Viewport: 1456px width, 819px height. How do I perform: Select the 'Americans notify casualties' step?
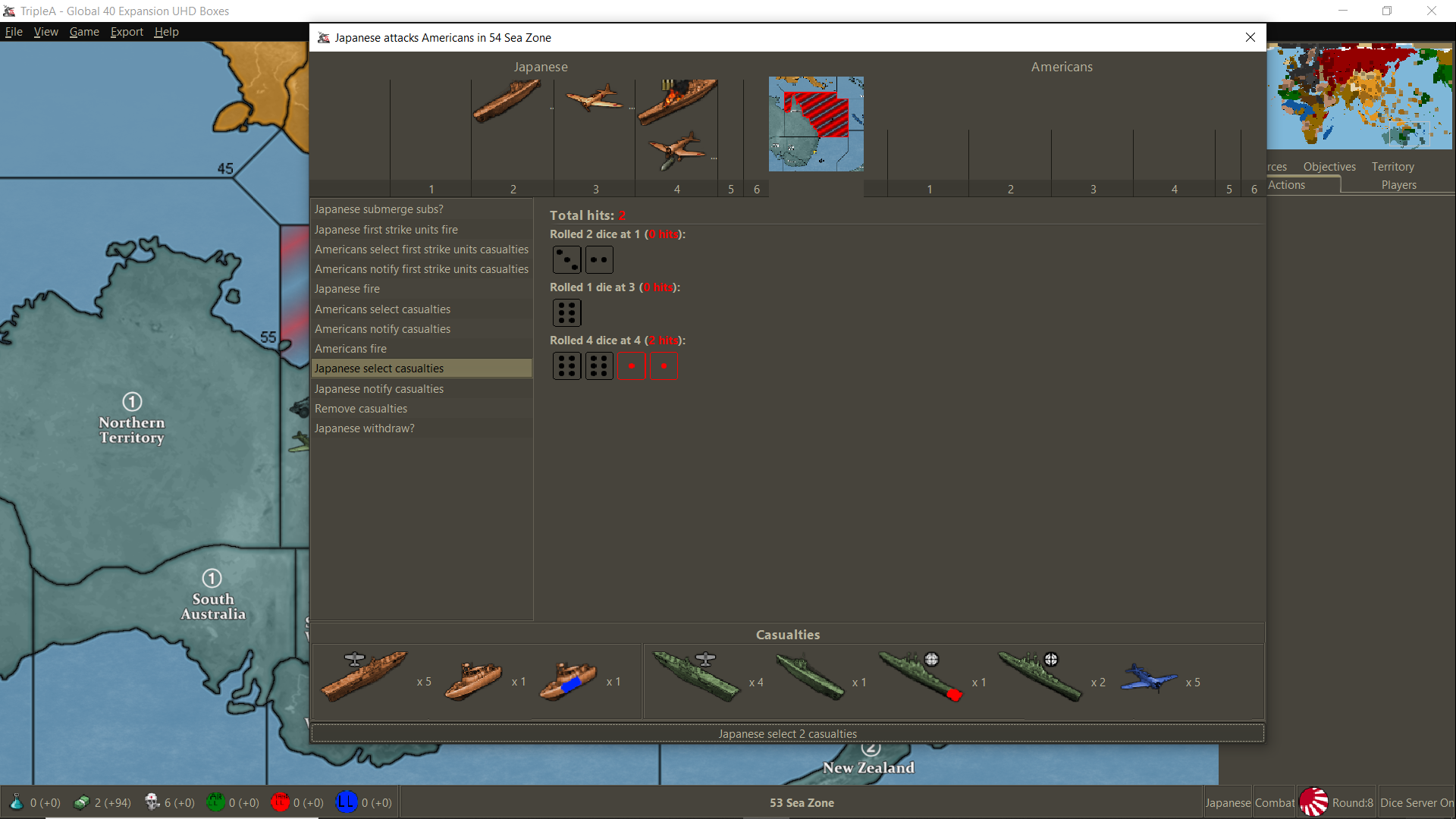(422, 329)
